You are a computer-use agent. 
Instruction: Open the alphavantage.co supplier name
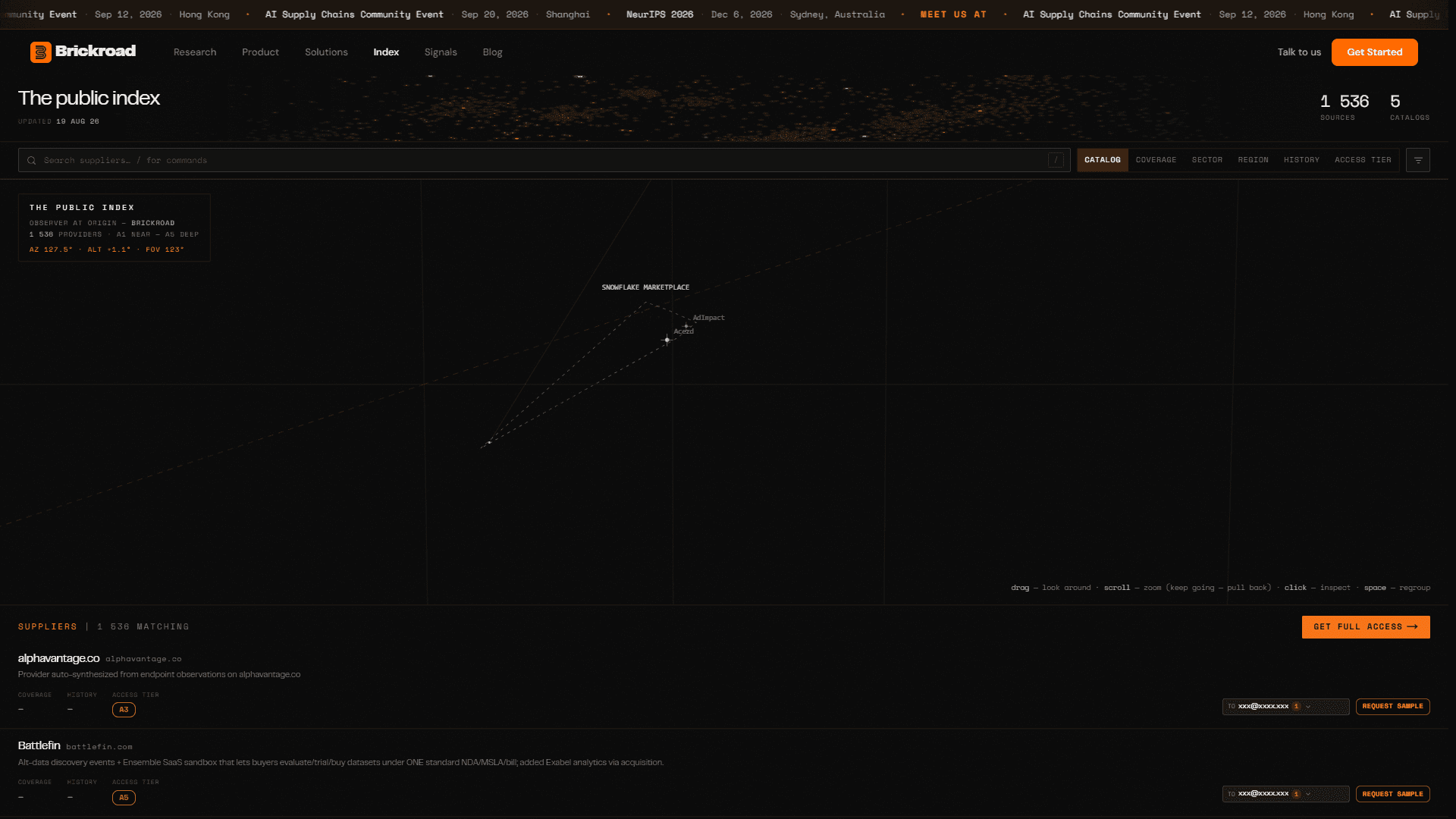point(58,658)
